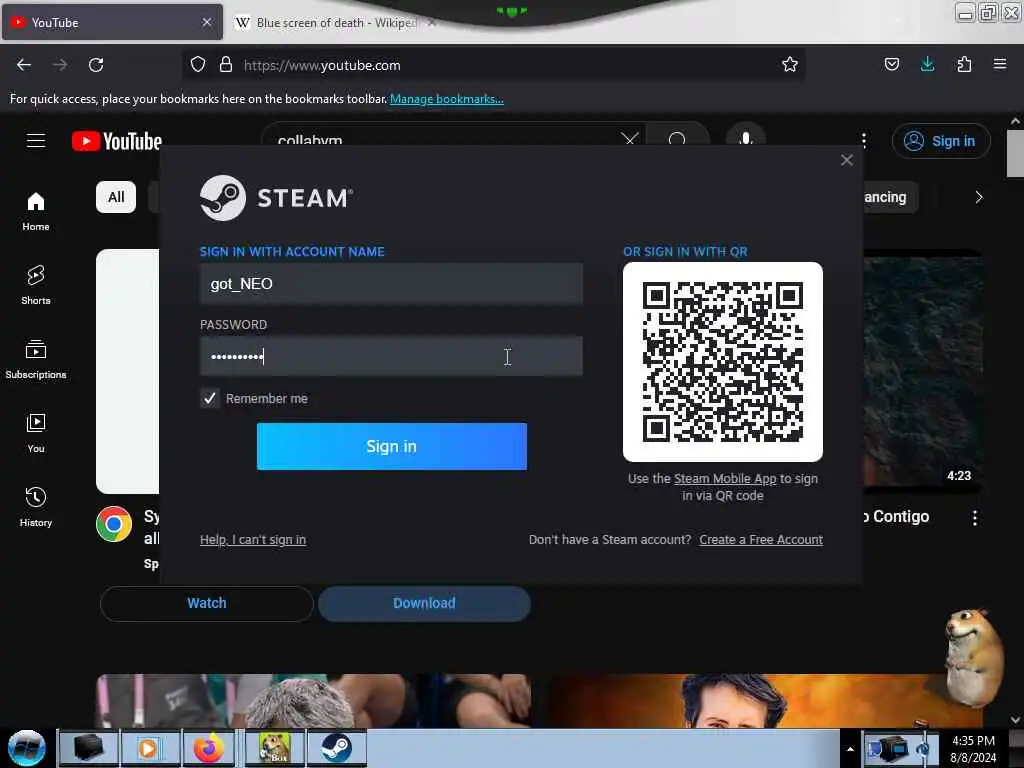
Task: Open Manage bookmarks link
Action: tap(447, 99)
